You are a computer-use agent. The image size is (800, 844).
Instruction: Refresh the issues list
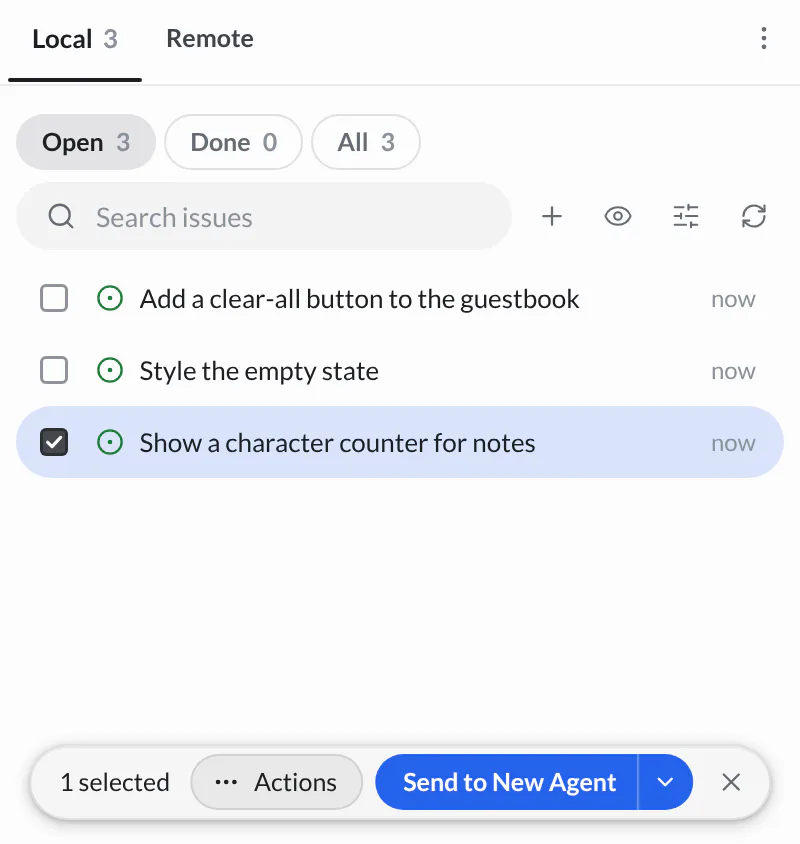(x=753, y=216)
